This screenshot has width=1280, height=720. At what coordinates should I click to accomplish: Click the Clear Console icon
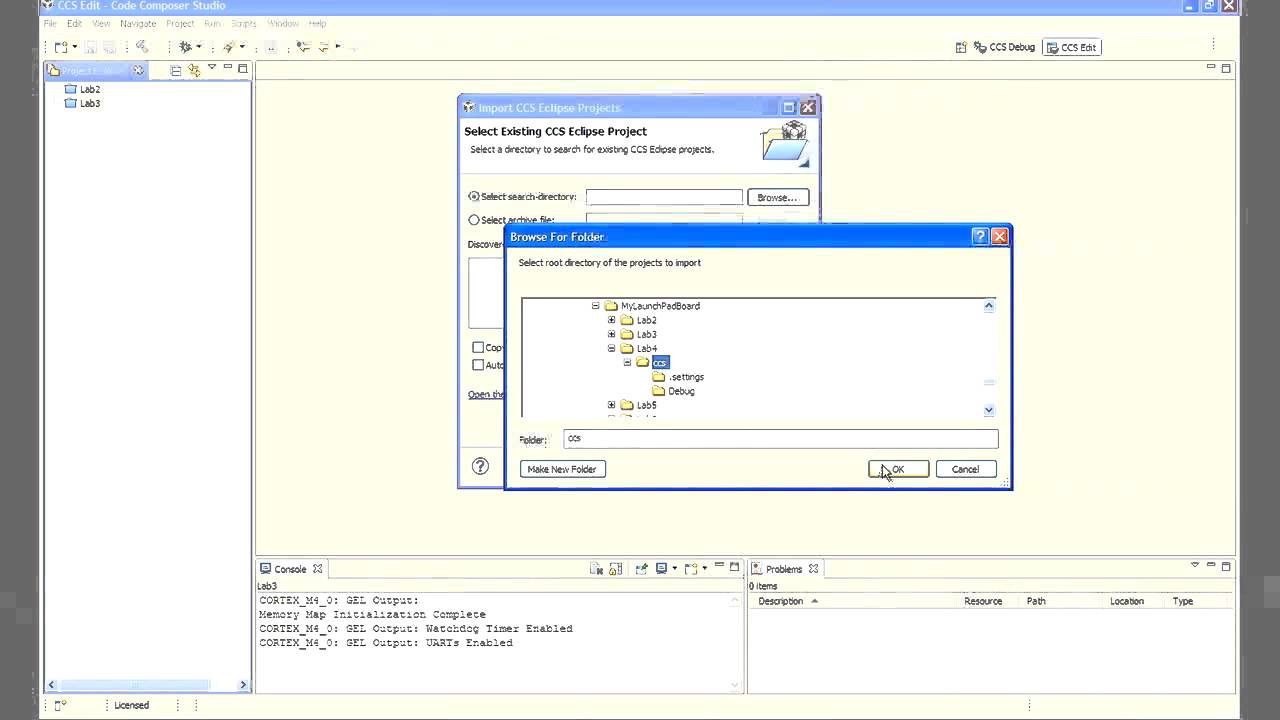(597, 569)
